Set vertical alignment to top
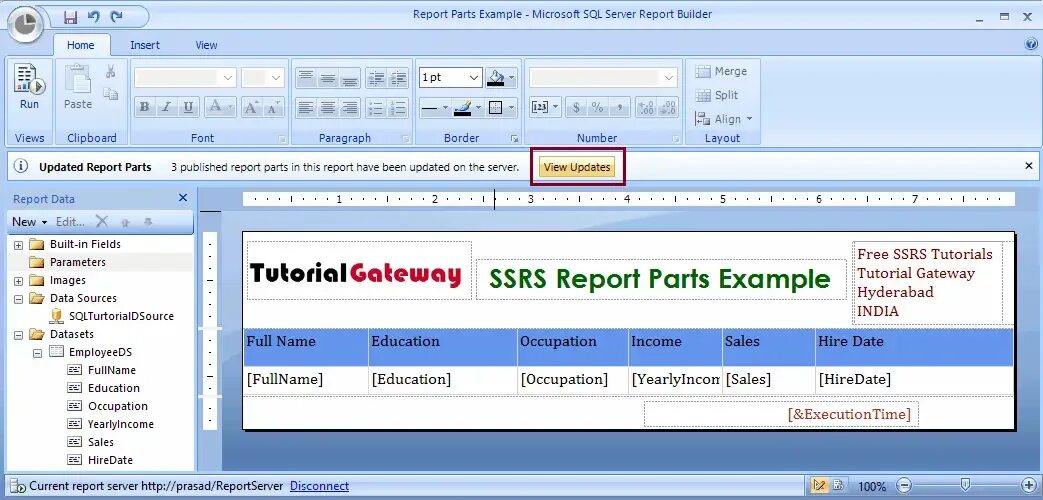This screenshot has width=1043, height=500. pos(306,78)
